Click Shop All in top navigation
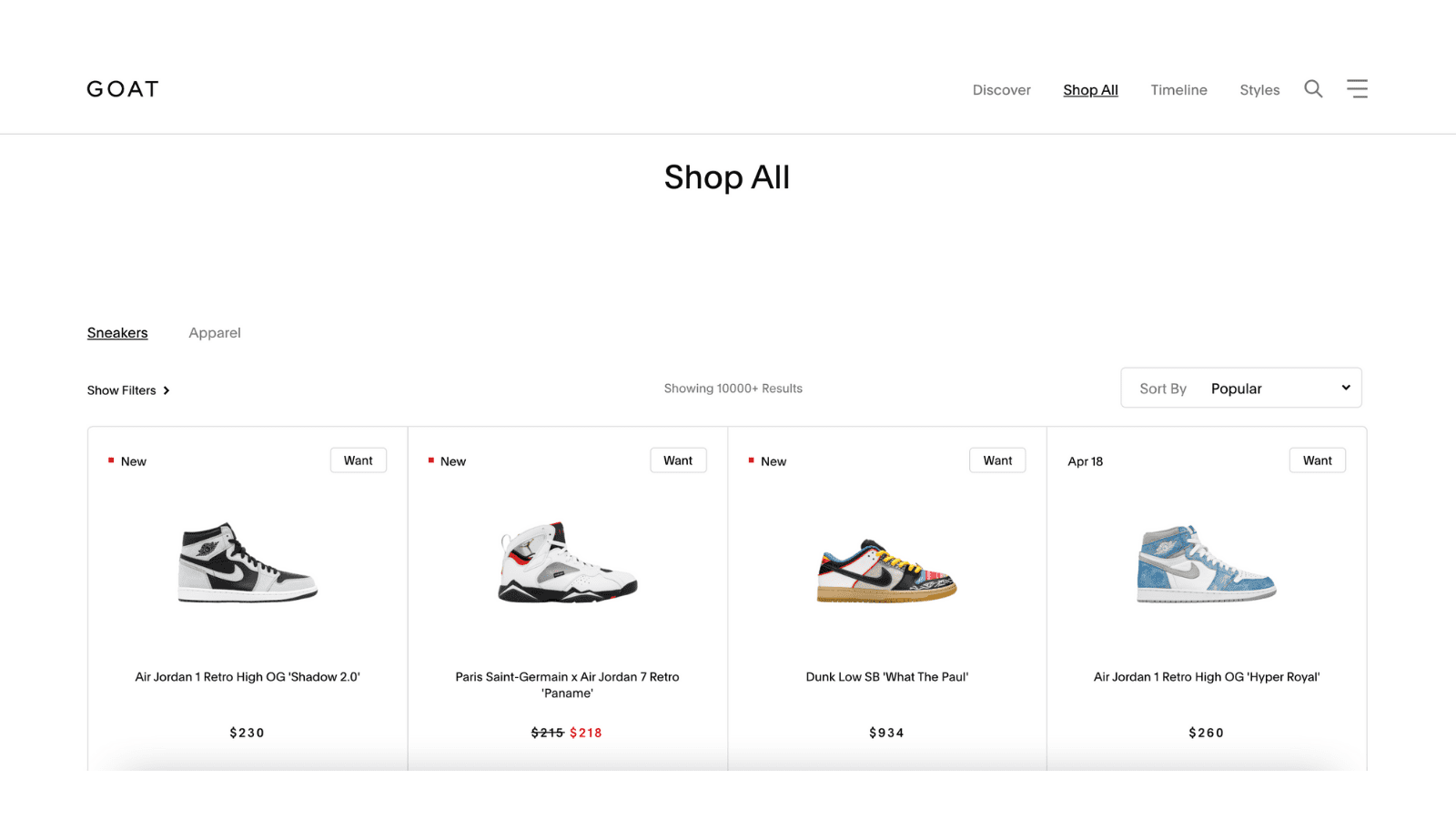This screenshot has height=819, width=1456. click(x=1090, y=90)
